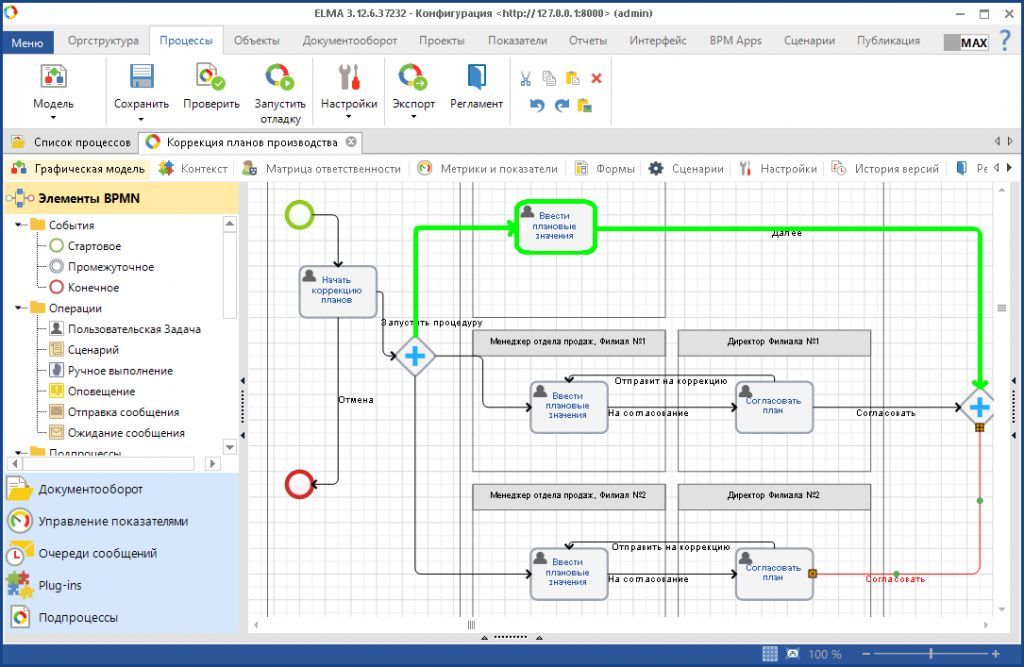1024x667 pixels.
Task: Click the Save (Сохранить) floppy disk icon
Action: (x=141, y=76)
